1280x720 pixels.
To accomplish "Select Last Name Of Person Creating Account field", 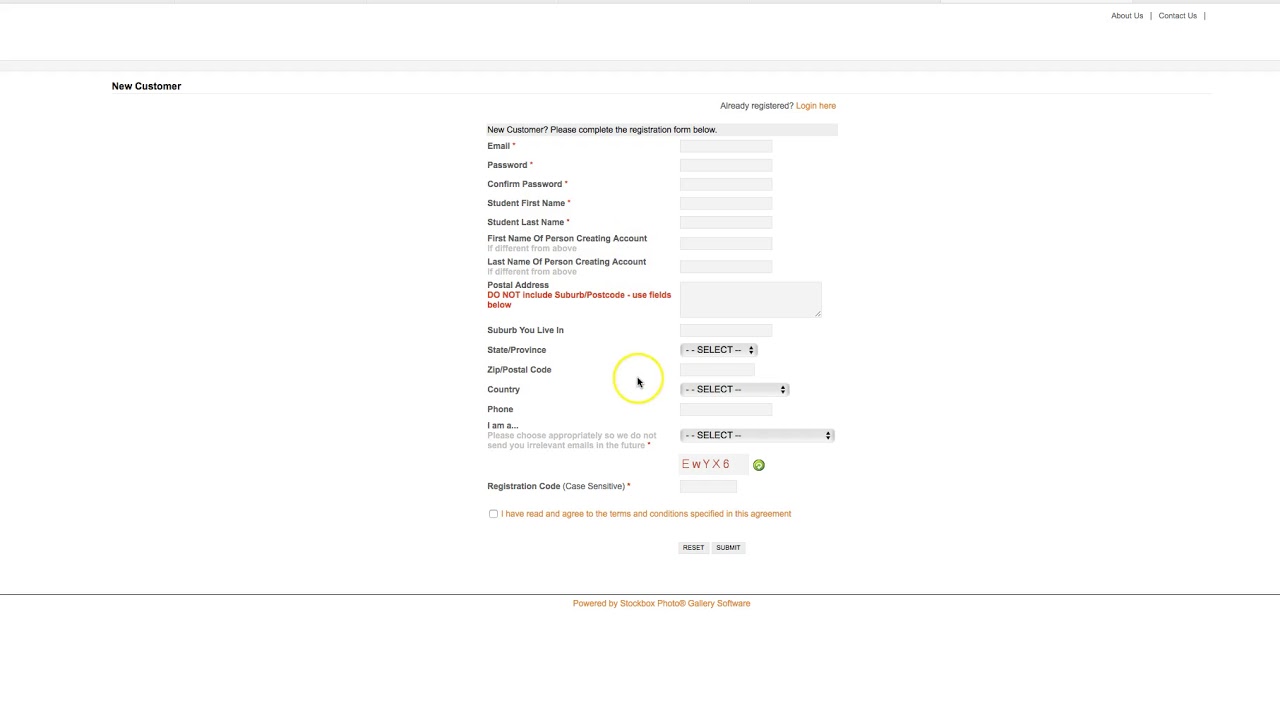I will 726,267.
